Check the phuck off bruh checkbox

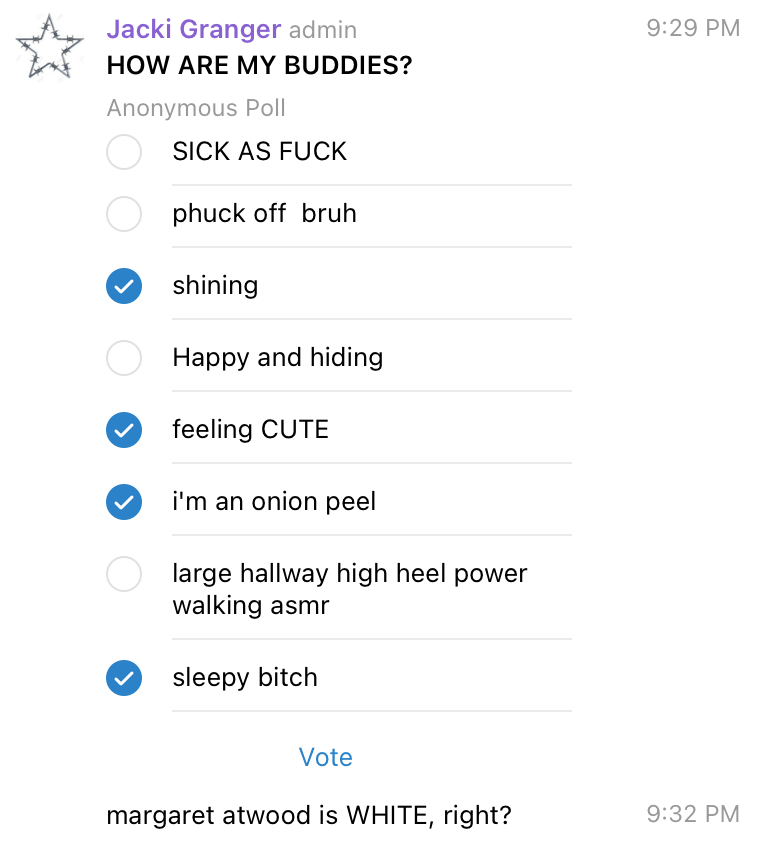[x=124, y=214]
